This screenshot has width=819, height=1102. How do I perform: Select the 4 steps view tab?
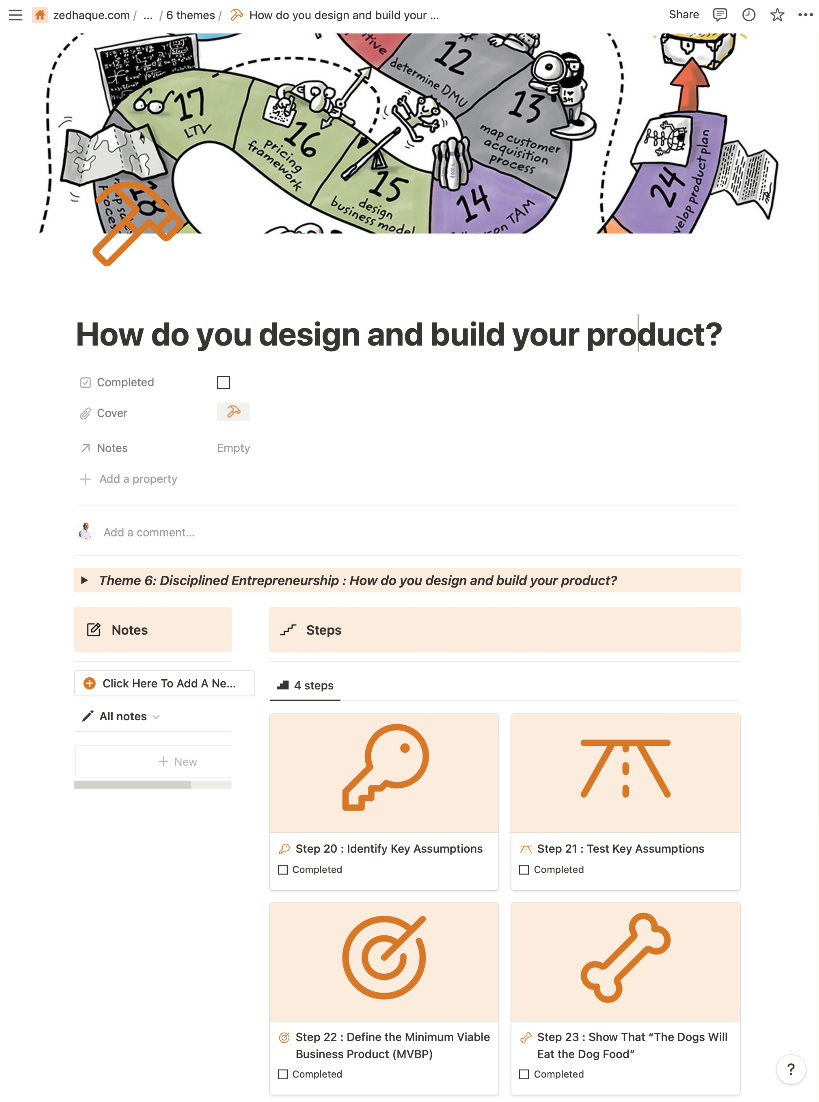(305, 685)
